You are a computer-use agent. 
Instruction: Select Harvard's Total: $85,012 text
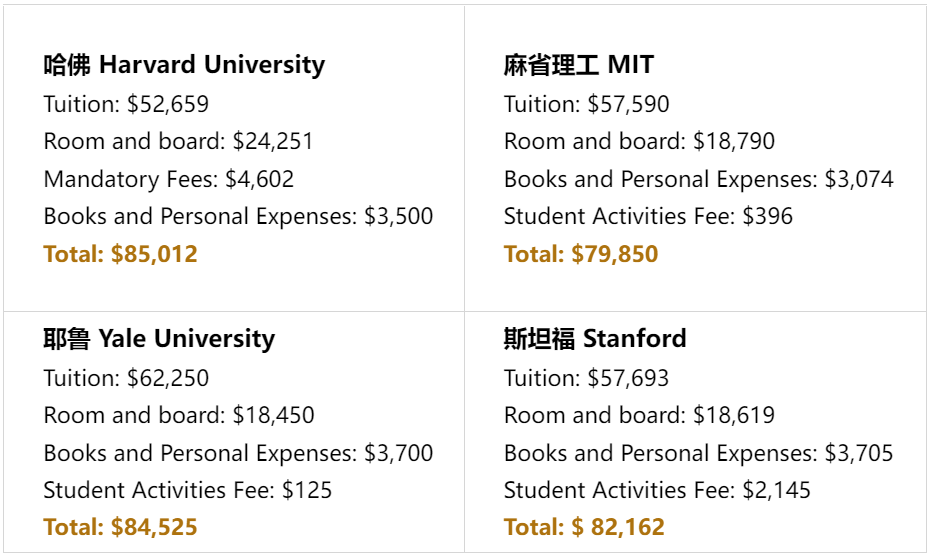(x=121, y=254)
